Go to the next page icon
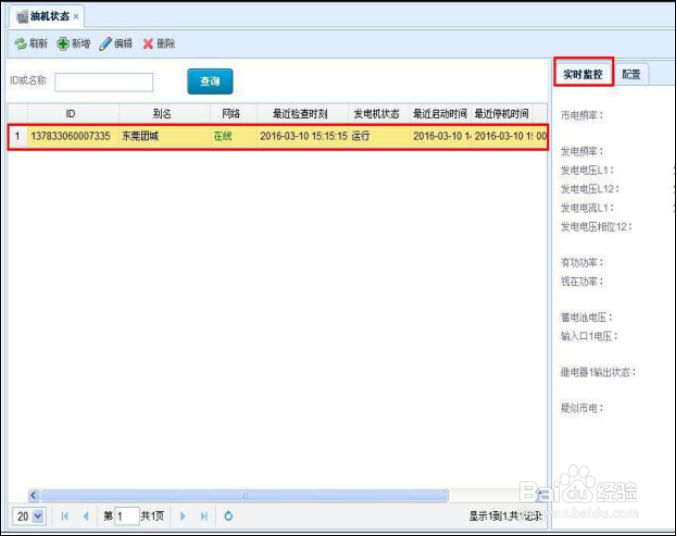 click(x=183, y=516)
